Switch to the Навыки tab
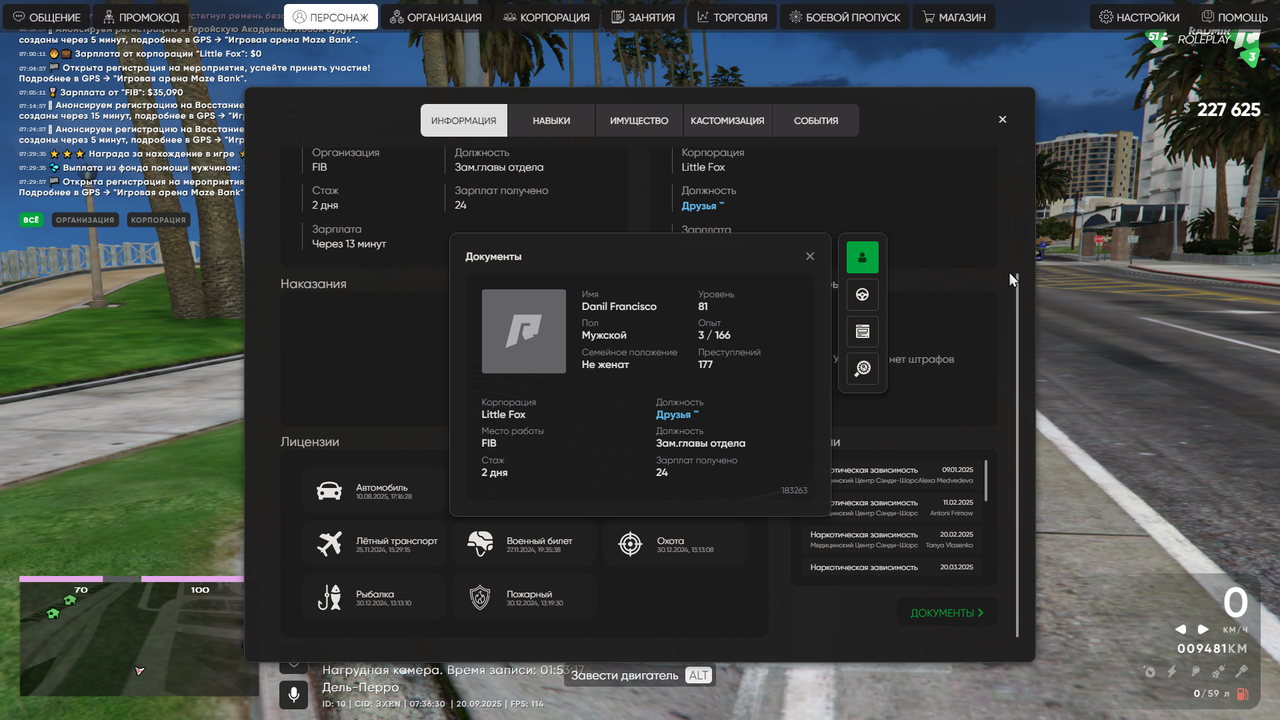 tap(551, 120)
